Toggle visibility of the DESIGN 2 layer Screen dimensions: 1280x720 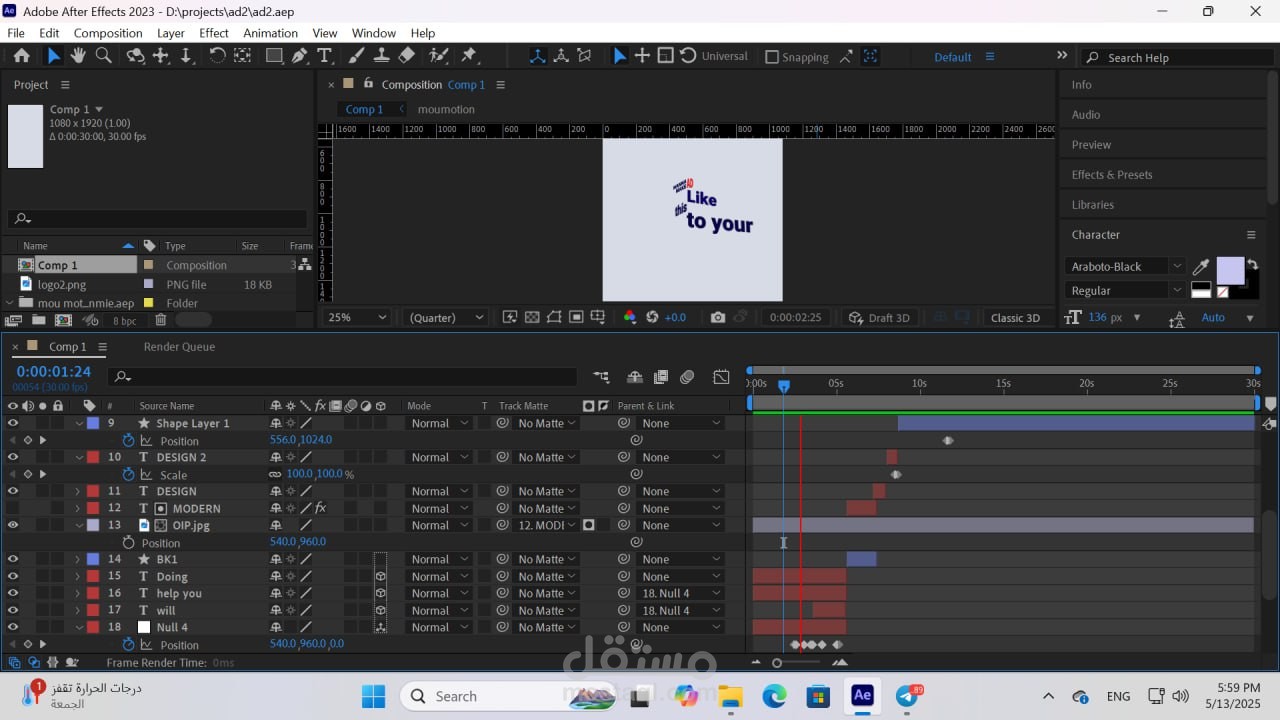pyautogui.click(x=13, y=457)
